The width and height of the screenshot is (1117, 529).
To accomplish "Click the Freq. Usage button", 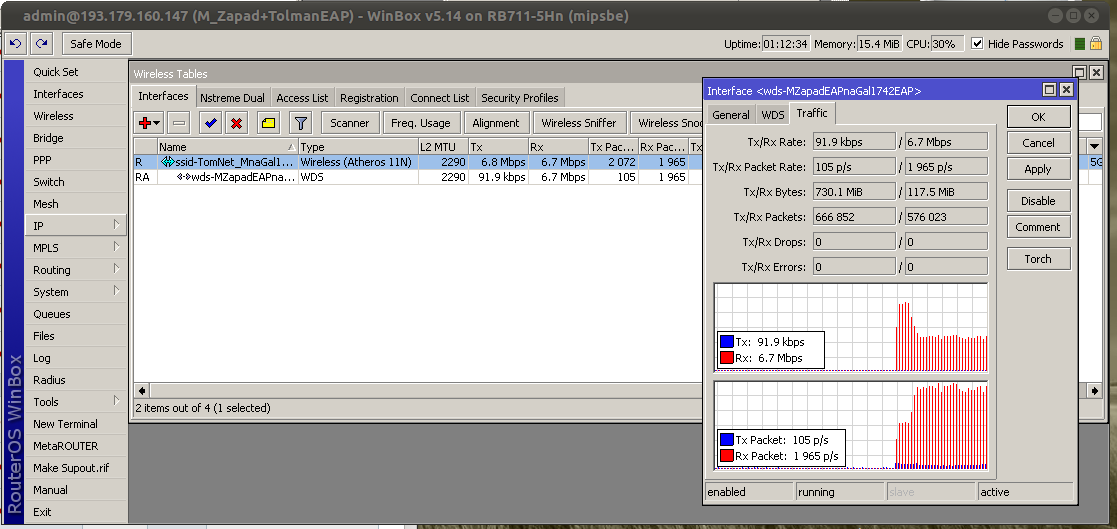I will coord(421,123).
